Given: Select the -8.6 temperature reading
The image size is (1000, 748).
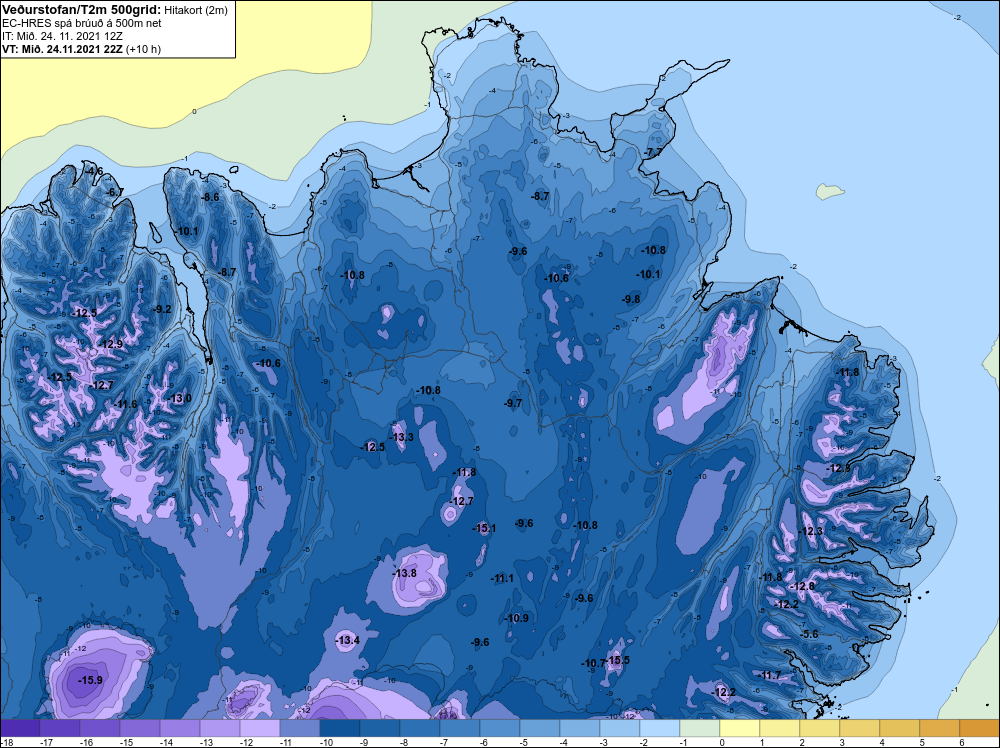Looking at the screenshot, I should (x=210, y=198).
